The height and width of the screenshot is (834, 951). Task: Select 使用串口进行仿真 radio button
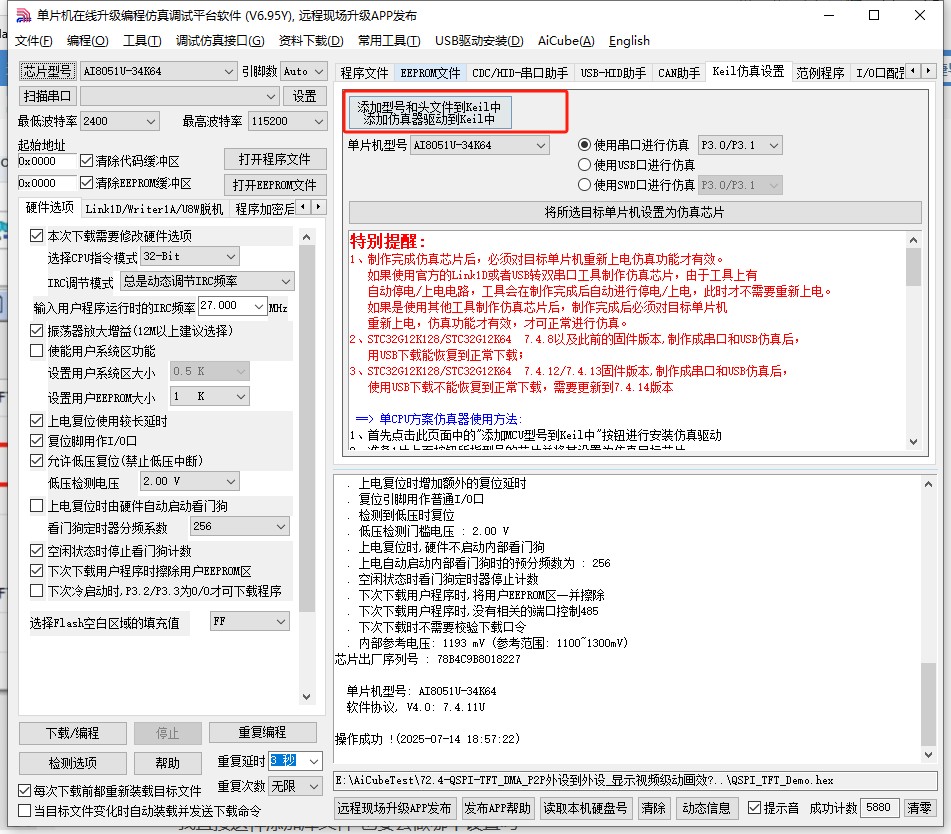tap(584, 144)
